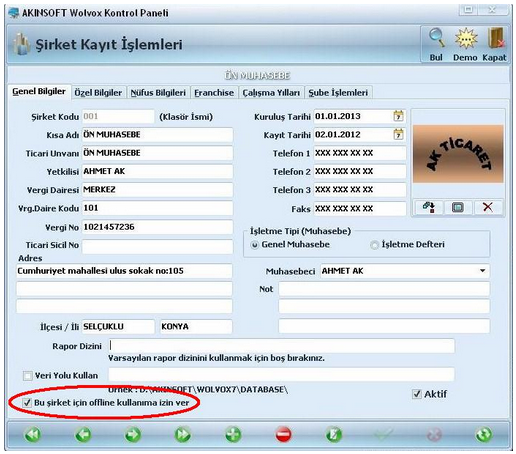Jump to last record navigation button
This screenshot has width=516, height=454.
point(183,435)
